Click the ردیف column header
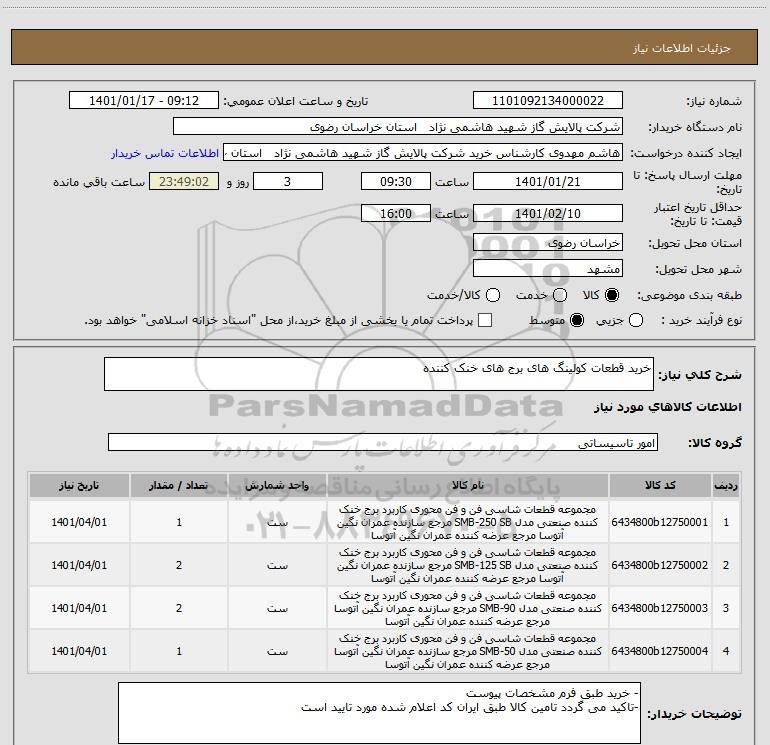Image resolution: width=770 pixels, height=745 pixels. click(726, 486)
